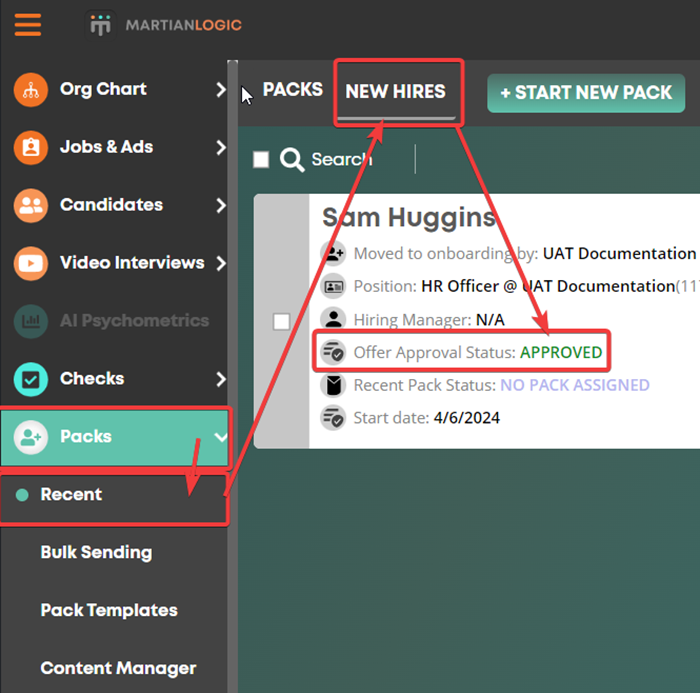Click the Hiring Manager person icon
Viewport: 700px width, 693px height.
pyautogui.click(x=333, y=319)
